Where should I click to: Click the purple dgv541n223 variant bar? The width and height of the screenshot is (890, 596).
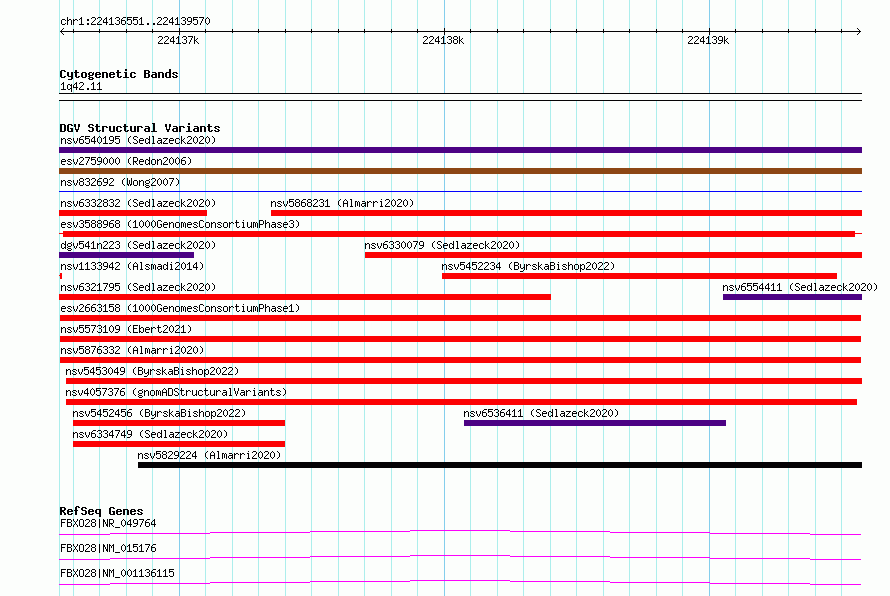pos(127,255)
